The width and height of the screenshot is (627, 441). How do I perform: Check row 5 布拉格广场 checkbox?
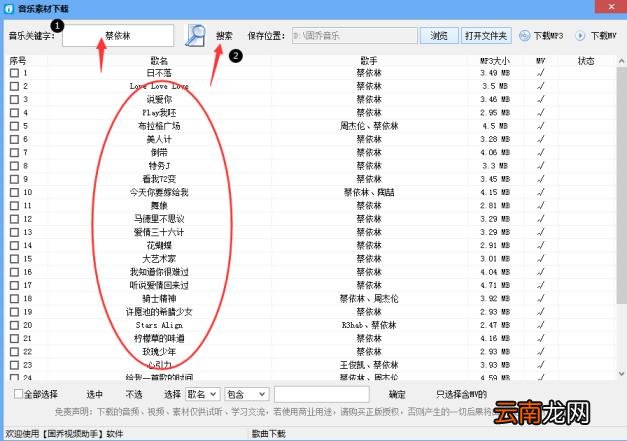click(14, 126)
